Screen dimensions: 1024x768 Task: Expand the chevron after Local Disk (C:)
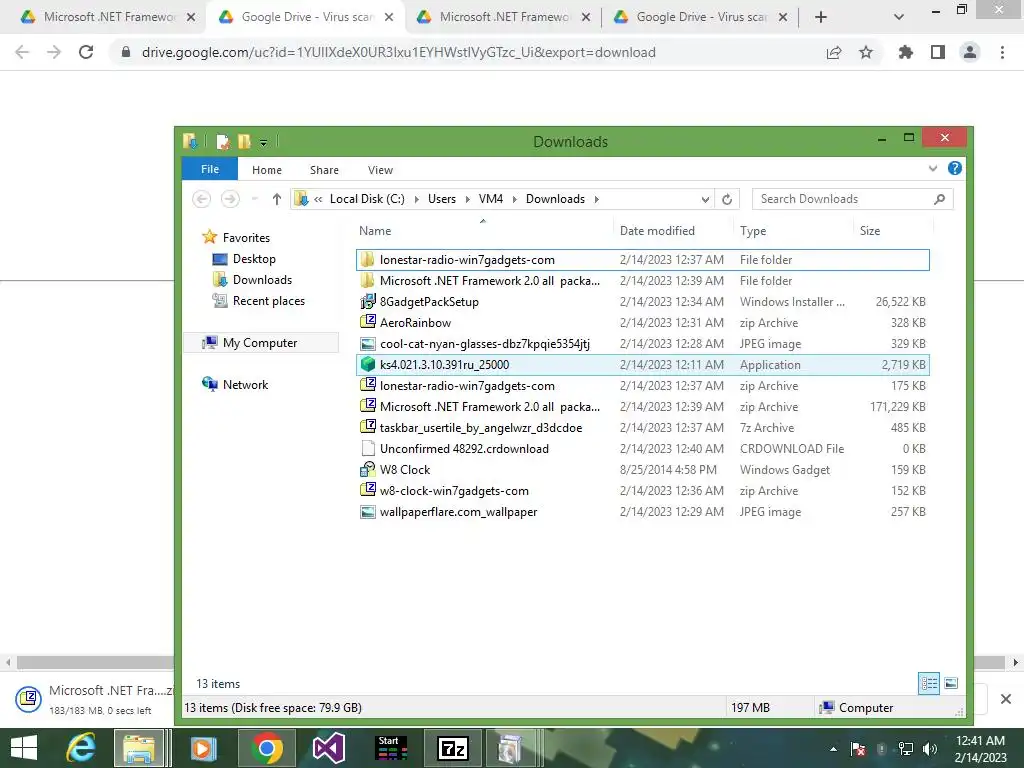tap(417, 199)
